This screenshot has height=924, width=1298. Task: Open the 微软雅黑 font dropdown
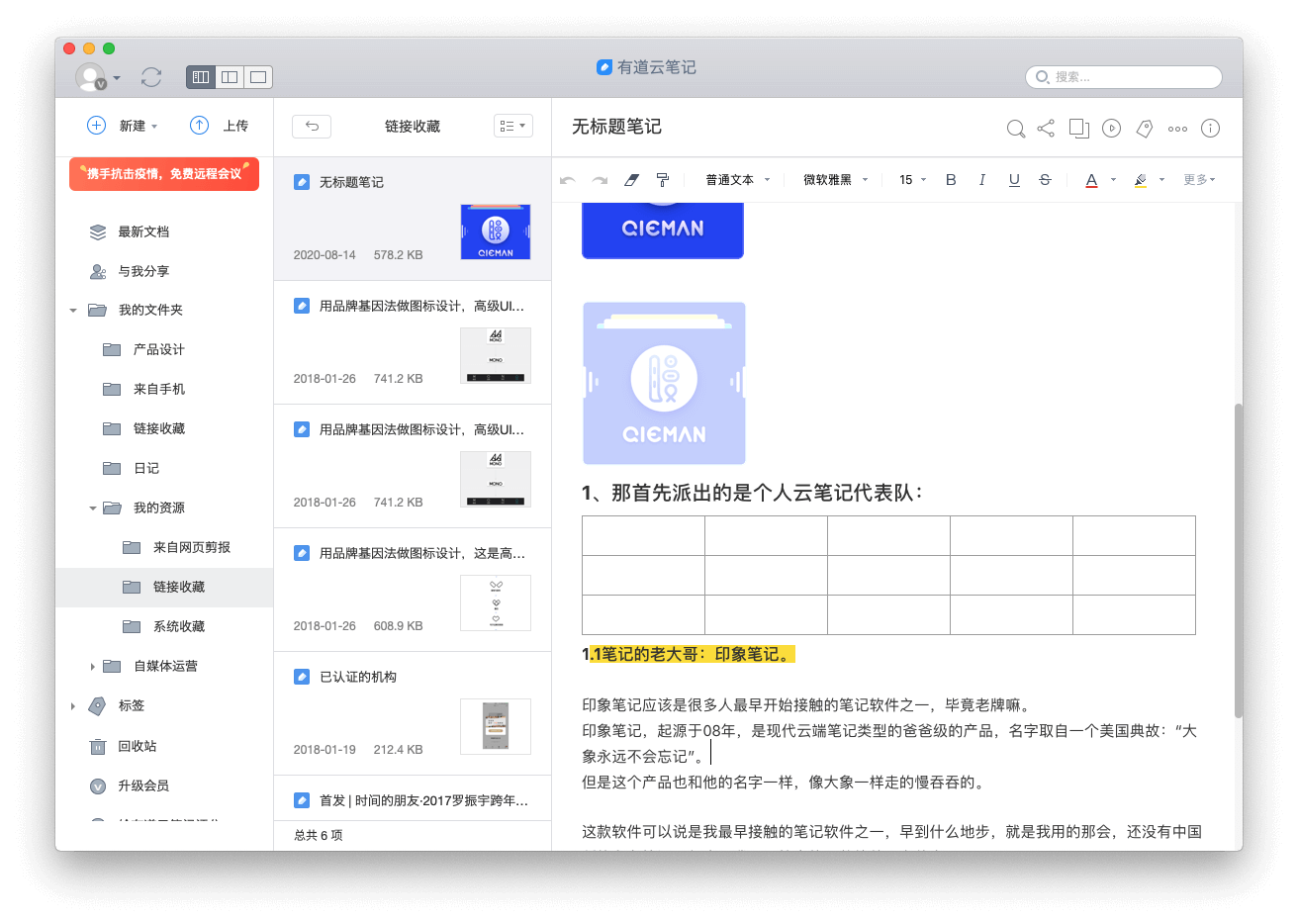835,180
